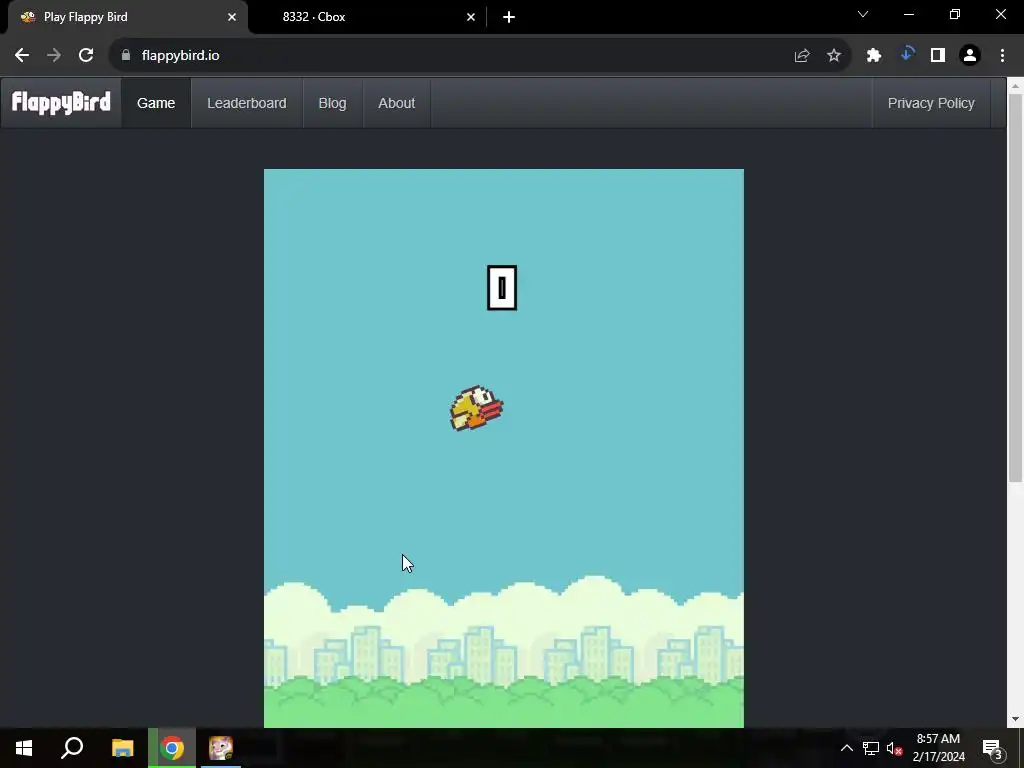This screenshot has height=768, width=1024.
Task: Click the Chrome taskbar icon
Action: 172,748
